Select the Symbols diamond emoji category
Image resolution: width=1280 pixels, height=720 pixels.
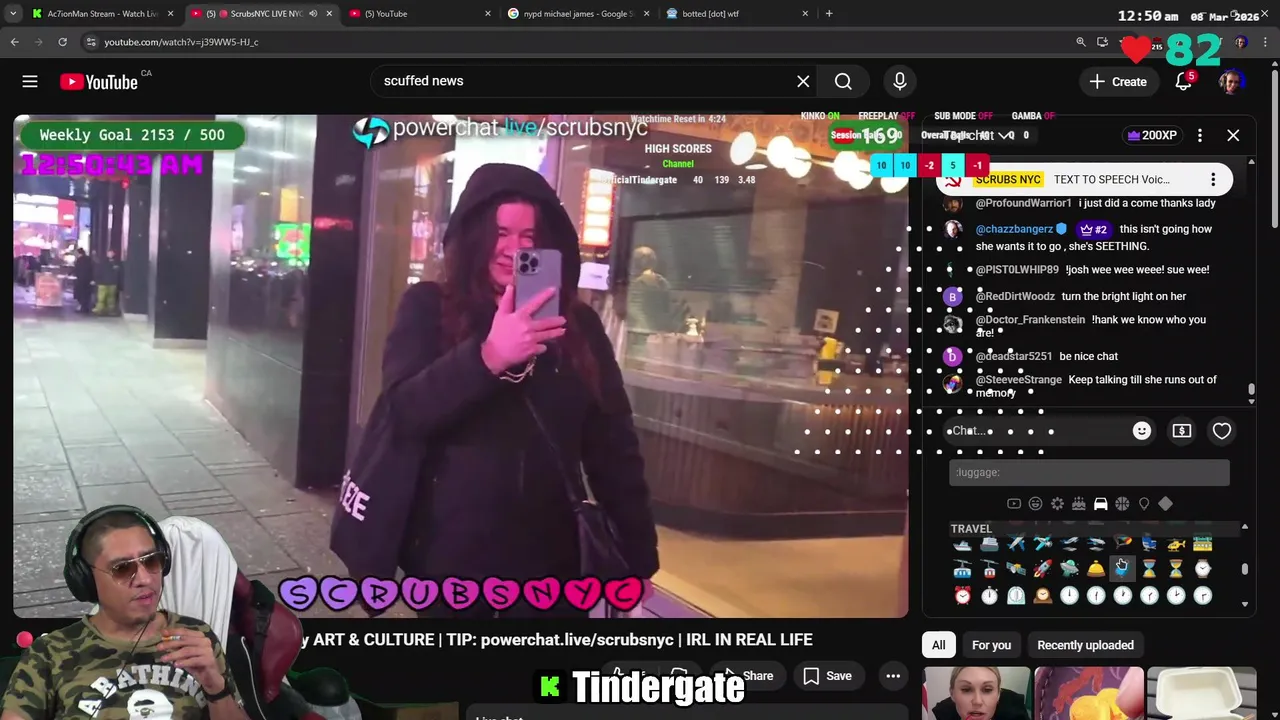click(1165, 504)
